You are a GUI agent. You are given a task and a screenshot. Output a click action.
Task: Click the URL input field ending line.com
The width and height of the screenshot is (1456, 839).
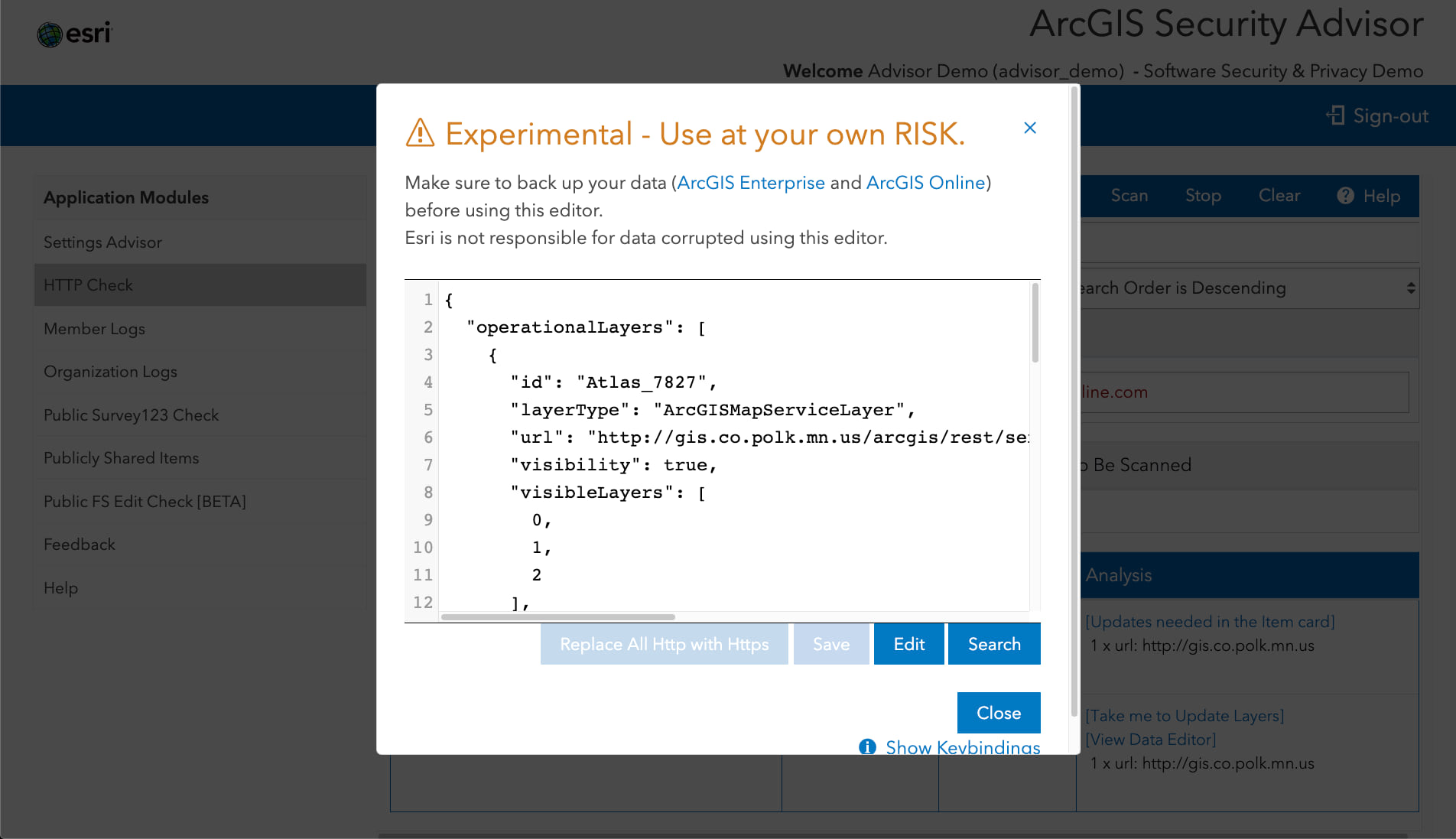pyautogui.click(x=1244, y=392)
